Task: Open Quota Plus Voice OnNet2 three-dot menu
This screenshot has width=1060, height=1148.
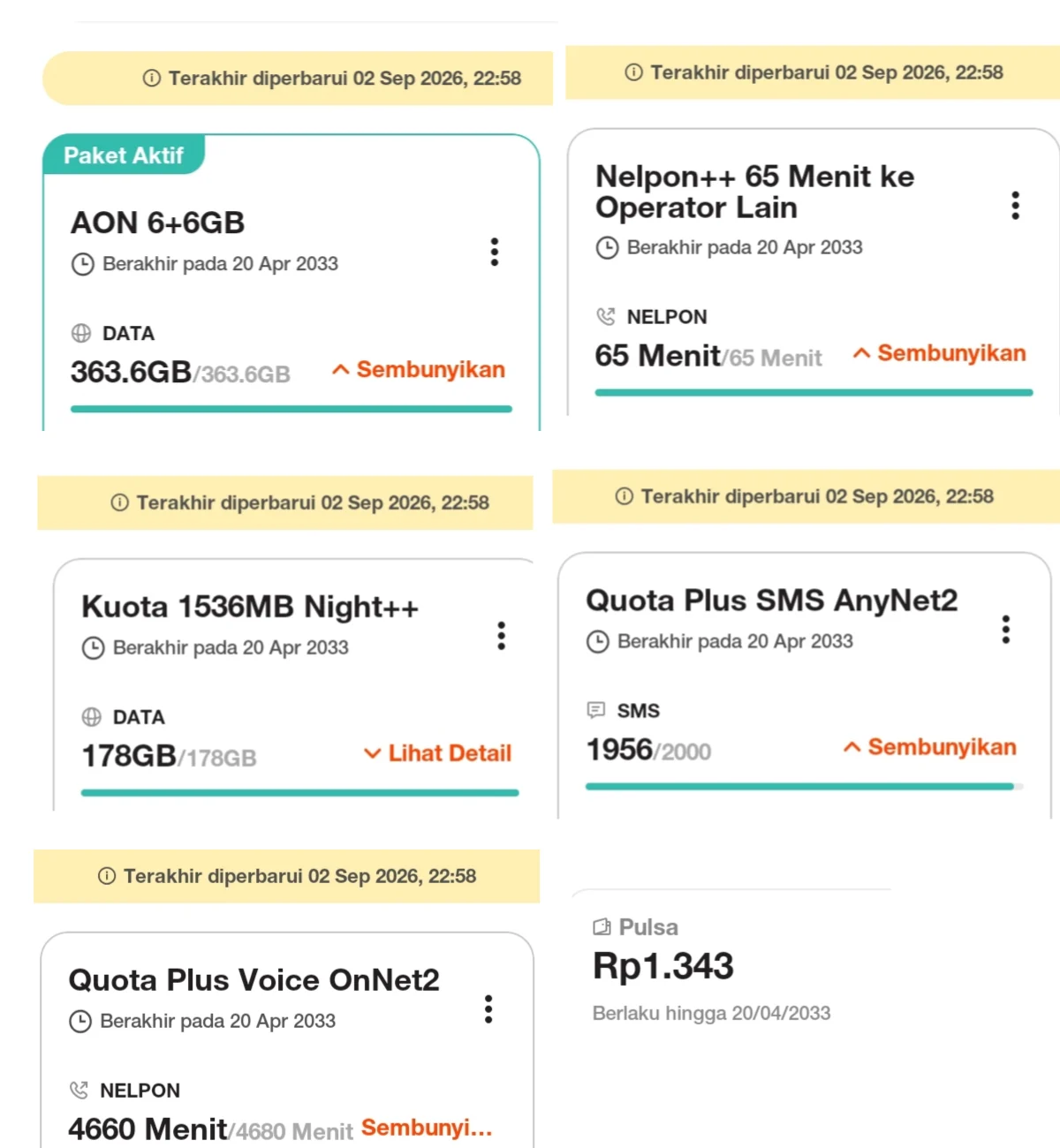Action: [x=488, y=1009]
